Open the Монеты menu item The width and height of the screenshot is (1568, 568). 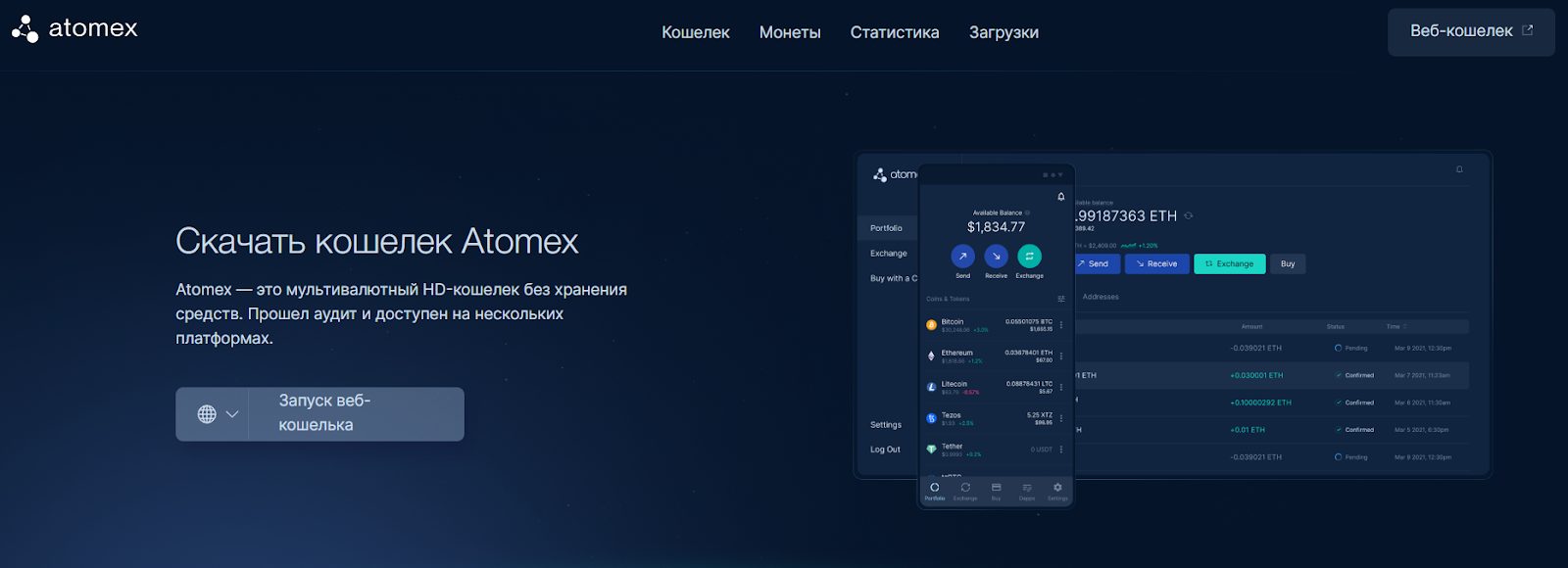point(790,32)
